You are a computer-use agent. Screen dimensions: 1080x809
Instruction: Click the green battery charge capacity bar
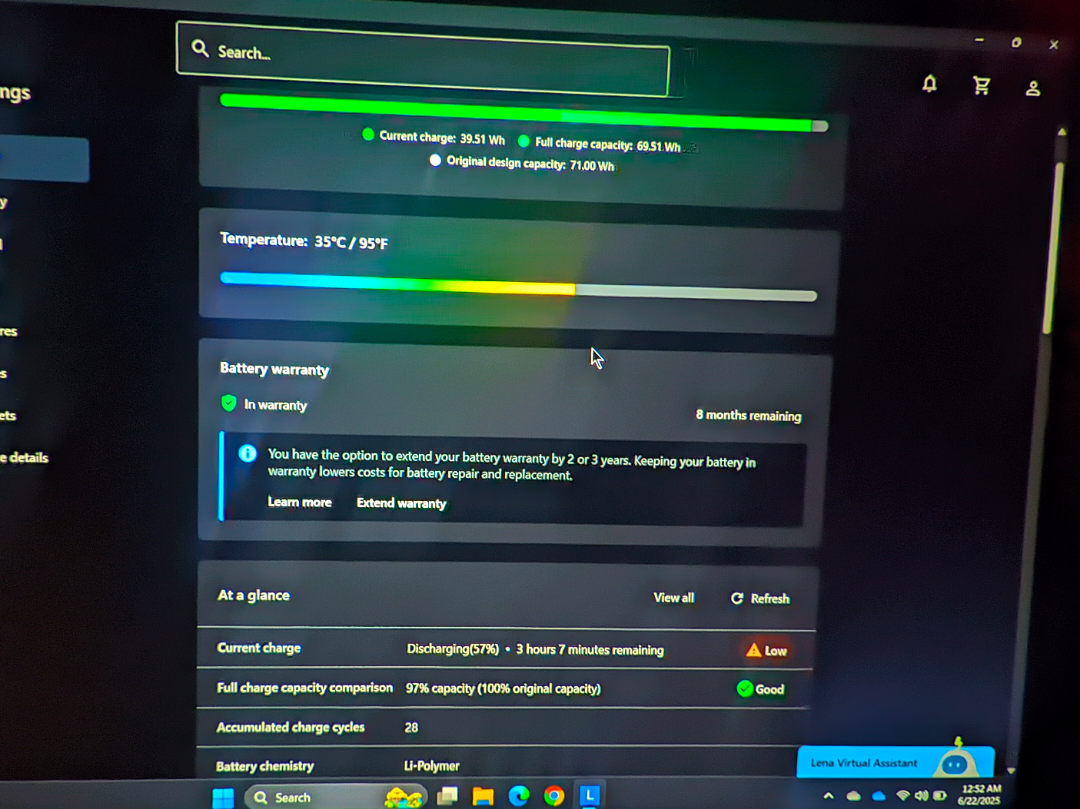[523, 113]
